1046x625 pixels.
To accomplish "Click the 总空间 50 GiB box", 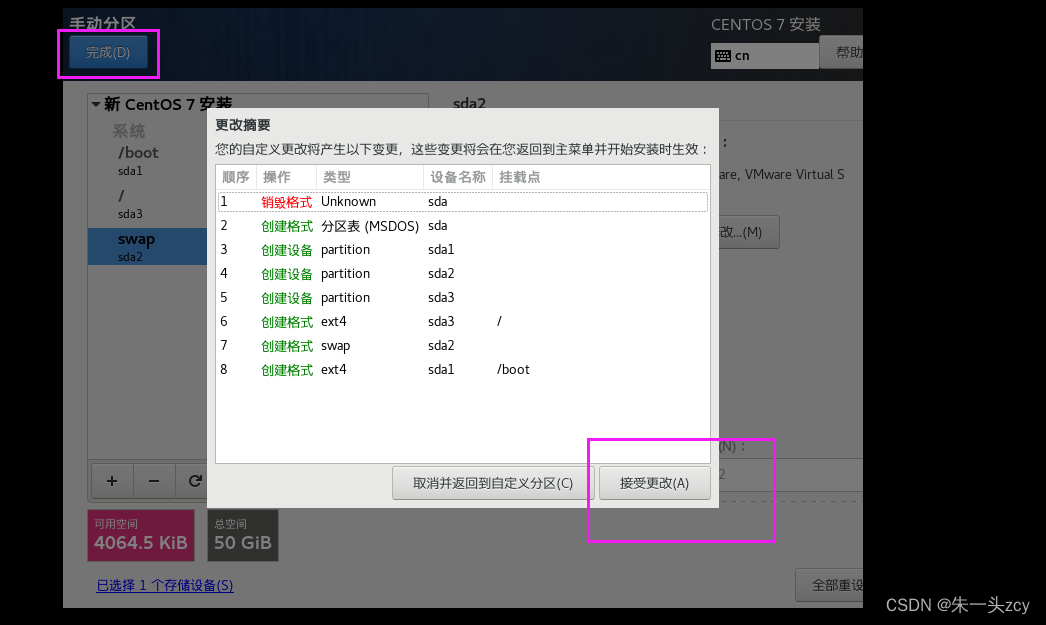I will (243, 536).
